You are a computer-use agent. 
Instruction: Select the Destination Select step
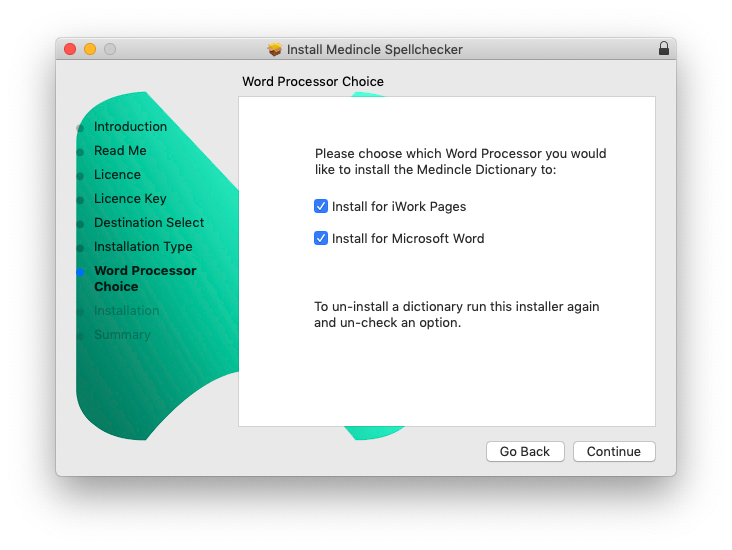(x=149, y=223)
